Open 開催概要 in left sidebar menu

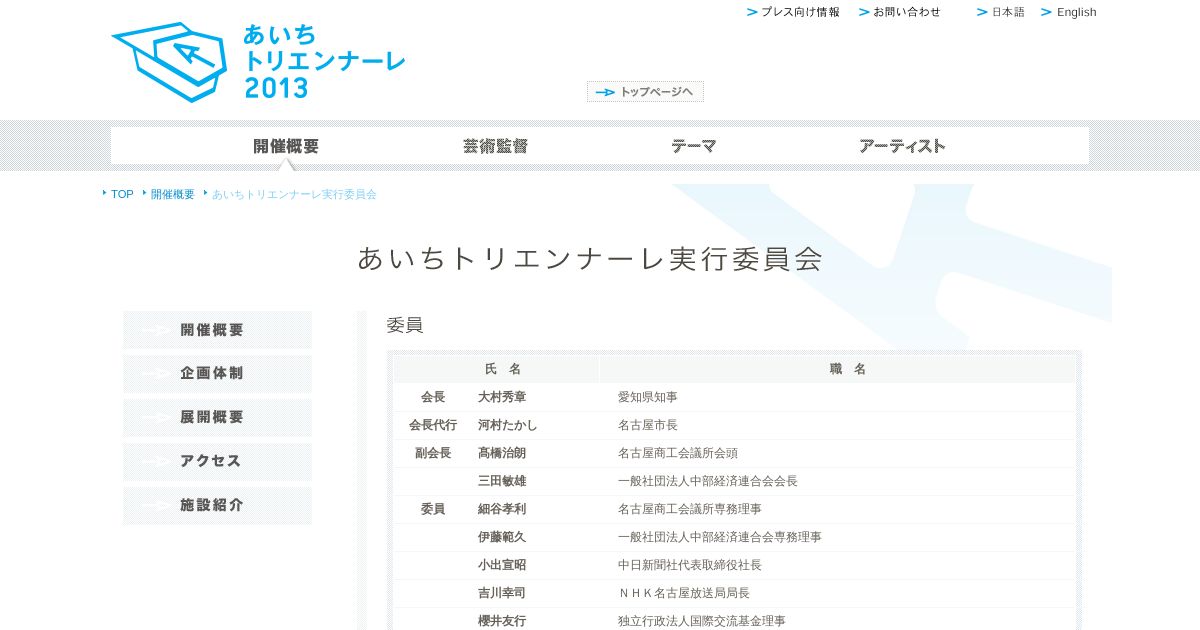coord(217,330)
